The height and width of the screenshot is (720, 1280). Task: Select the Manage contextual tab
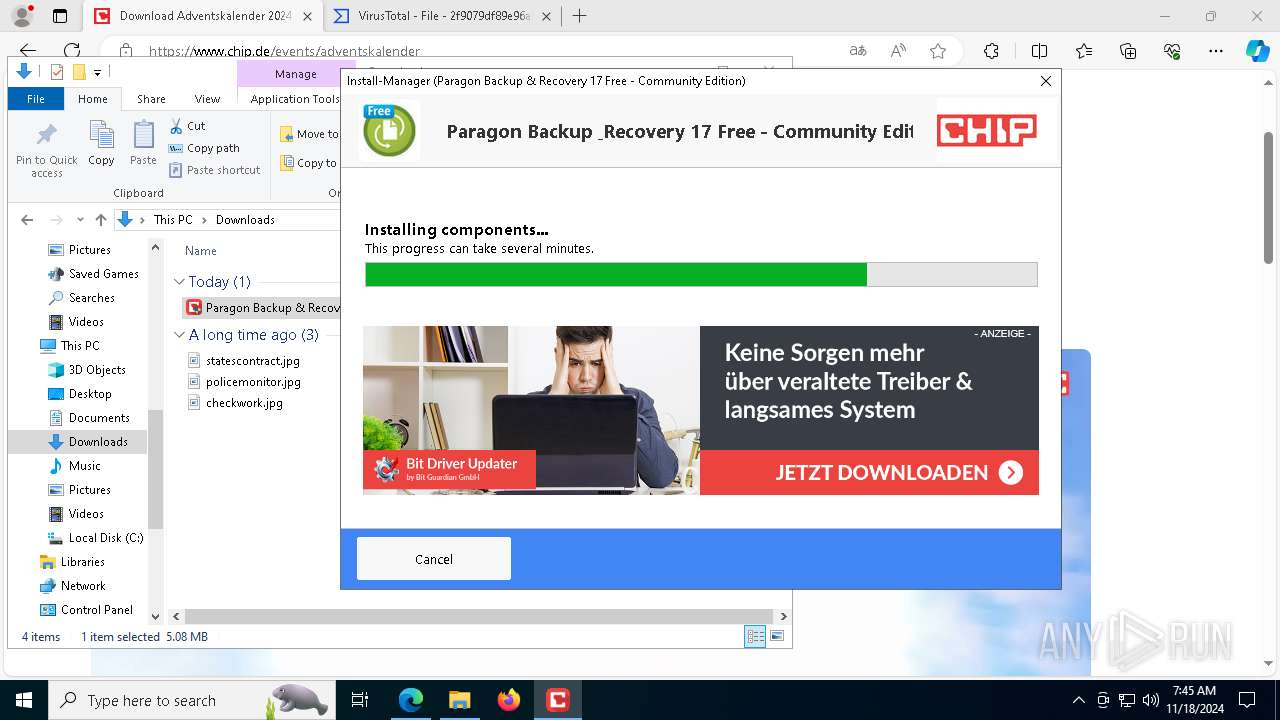295,74
